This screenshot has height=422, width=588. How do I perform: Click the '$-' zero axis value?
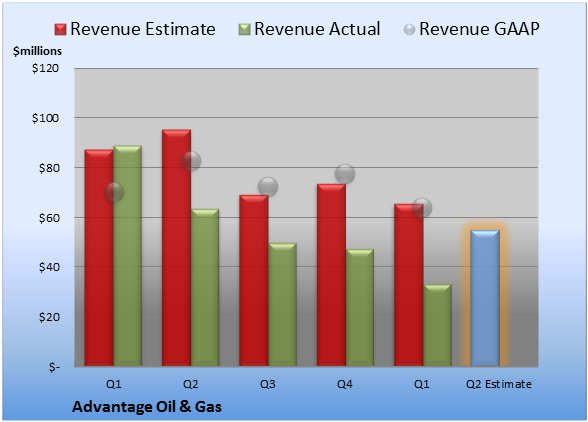[54, 367]
